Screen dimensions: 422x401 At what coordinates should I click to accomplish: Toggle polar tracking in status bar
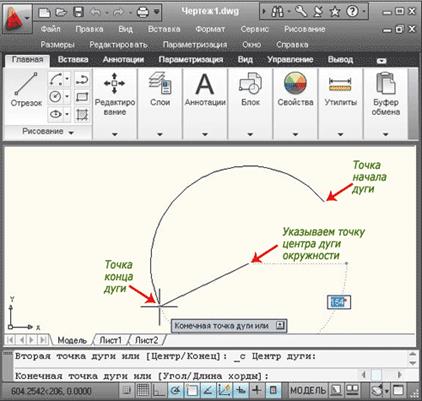click(175, 390)
